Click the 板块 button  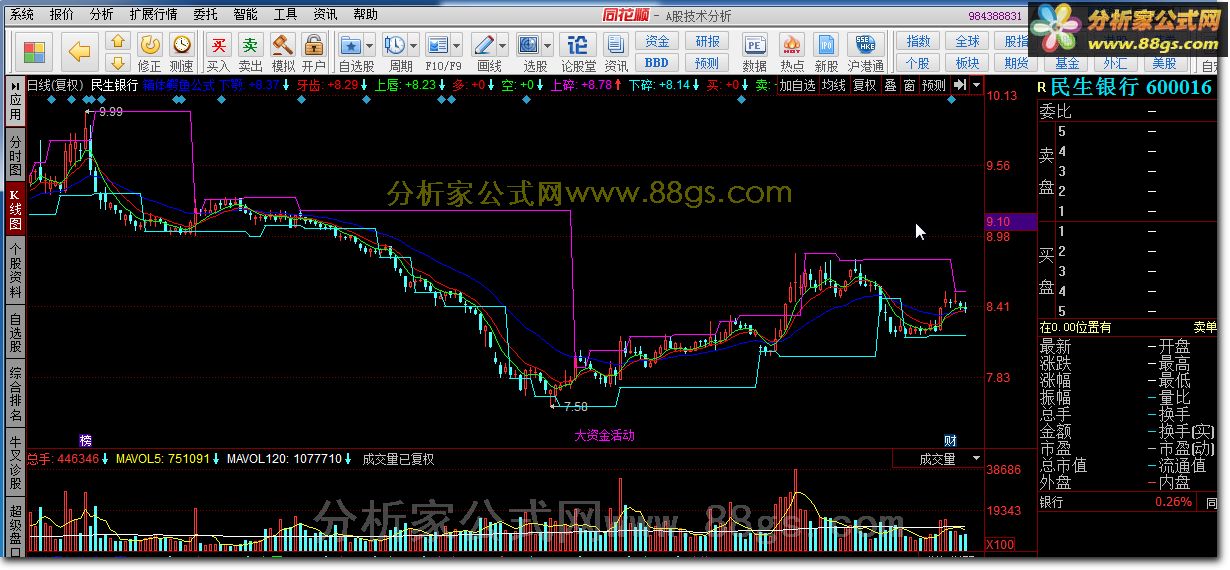pos(968,62)
